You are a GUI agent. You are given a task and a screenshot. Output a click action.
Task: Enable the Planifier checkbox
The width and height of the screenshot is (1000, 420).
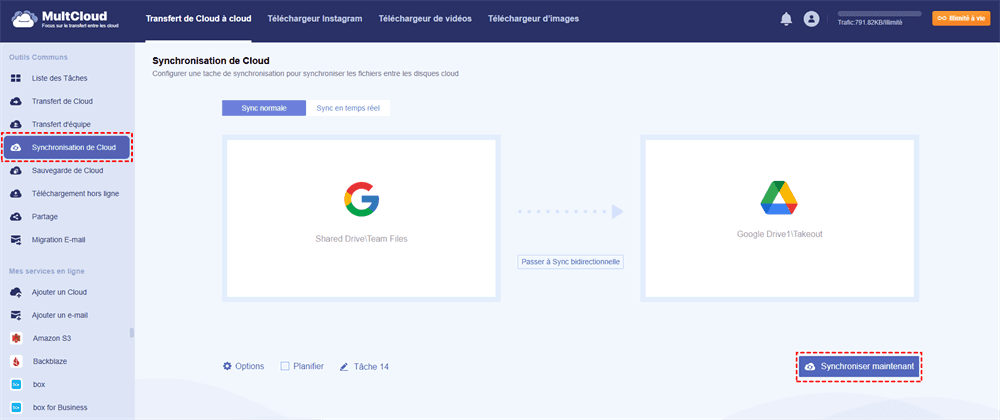285,366
